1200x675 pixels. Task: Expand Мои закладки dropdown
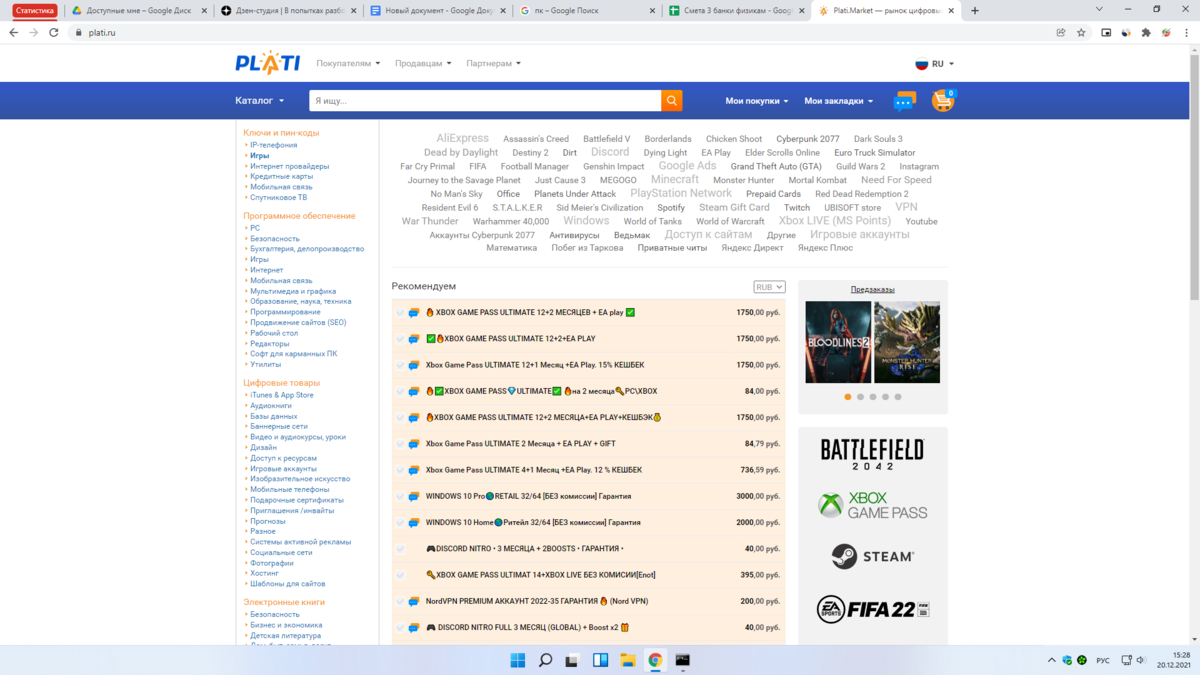839,101
